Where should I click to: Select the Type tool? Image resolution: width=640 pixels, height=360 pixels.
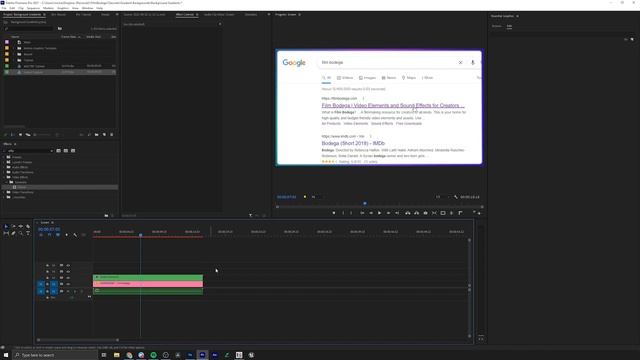tap(28, 233)
